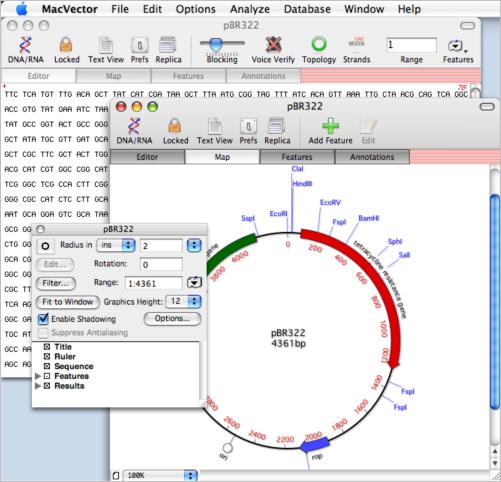Open Text View in back window toolbar
This screenshot has height=482, width=501.
[106, 45]
